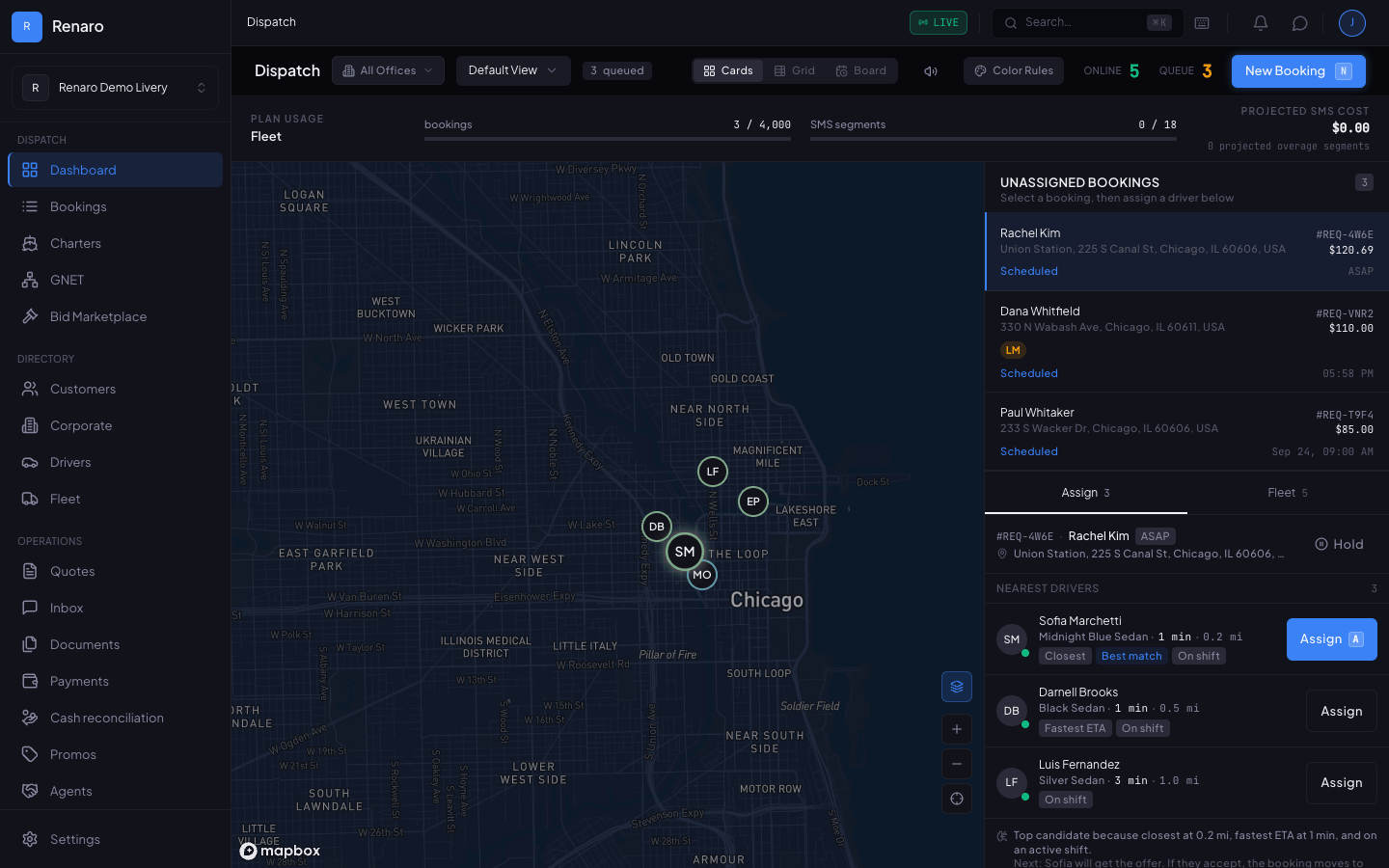1389x868 pixels.
Task: Zoom out on the map
Action: 957,764
